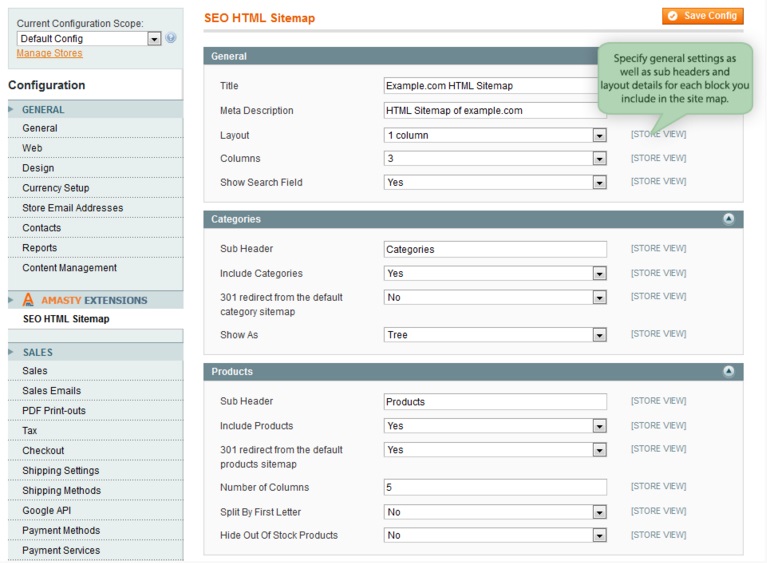Viewport: 767px width, 563px height.
Task: Collapse the General sidebar section header
Action: [43, 110]
